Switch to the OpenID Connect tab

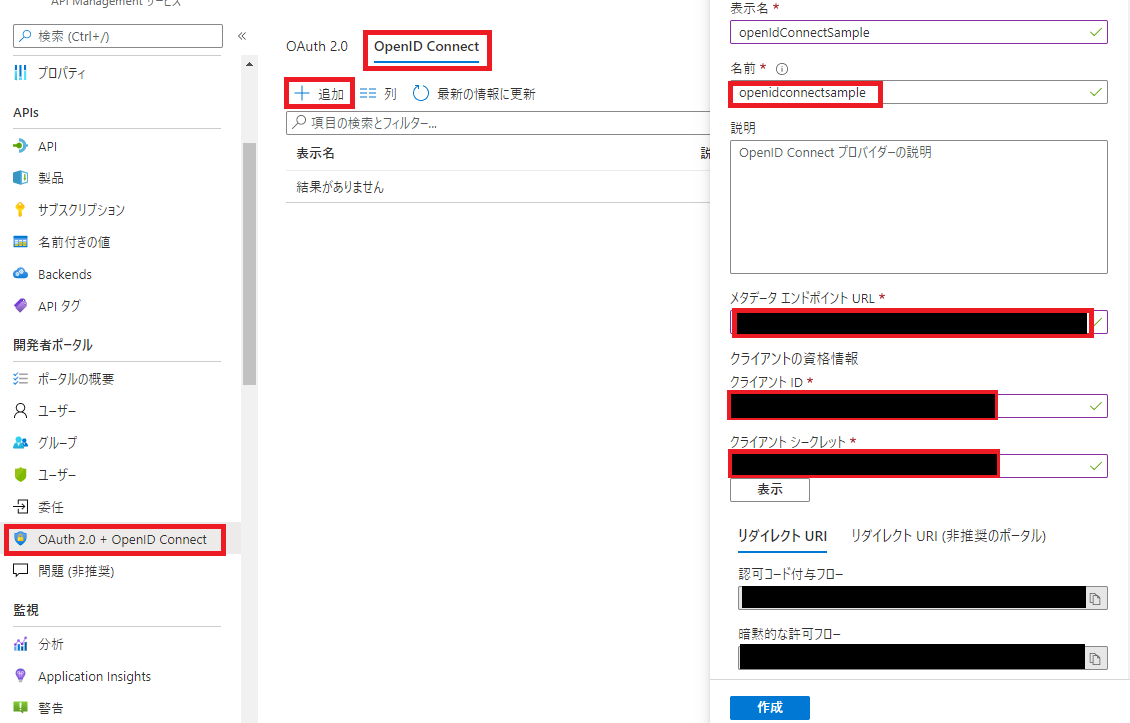(427, 48)
